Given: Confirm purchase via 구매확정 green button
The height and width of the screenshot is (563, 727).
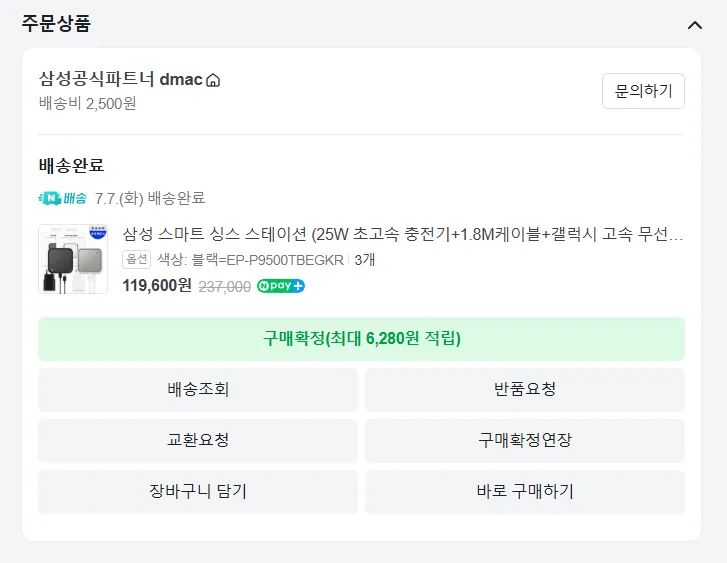Looking at the screenshot, I should click(x=361, y=339).
